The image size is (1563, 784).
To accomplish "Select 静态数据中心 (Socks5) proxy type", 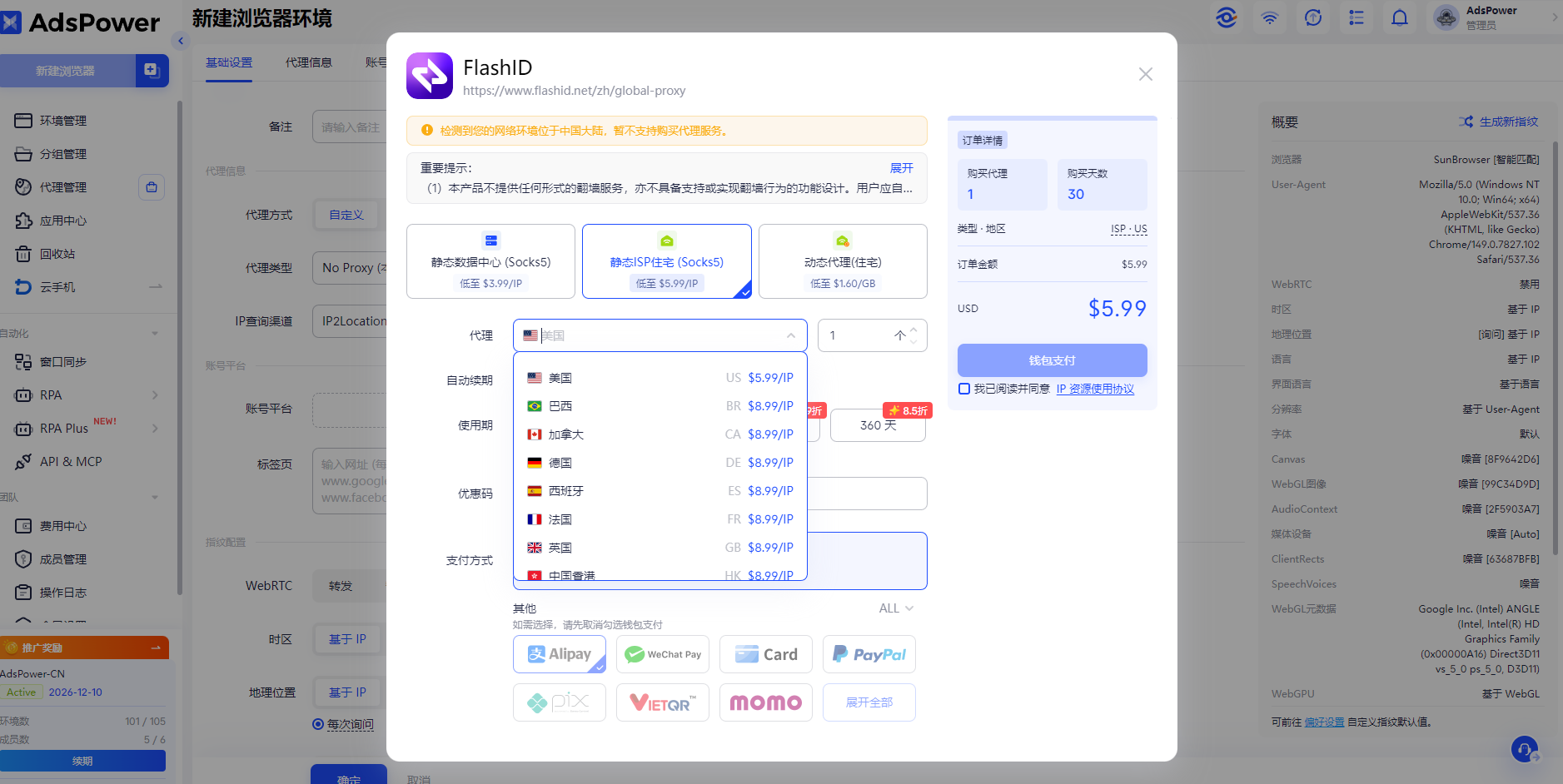I will 490,261.
